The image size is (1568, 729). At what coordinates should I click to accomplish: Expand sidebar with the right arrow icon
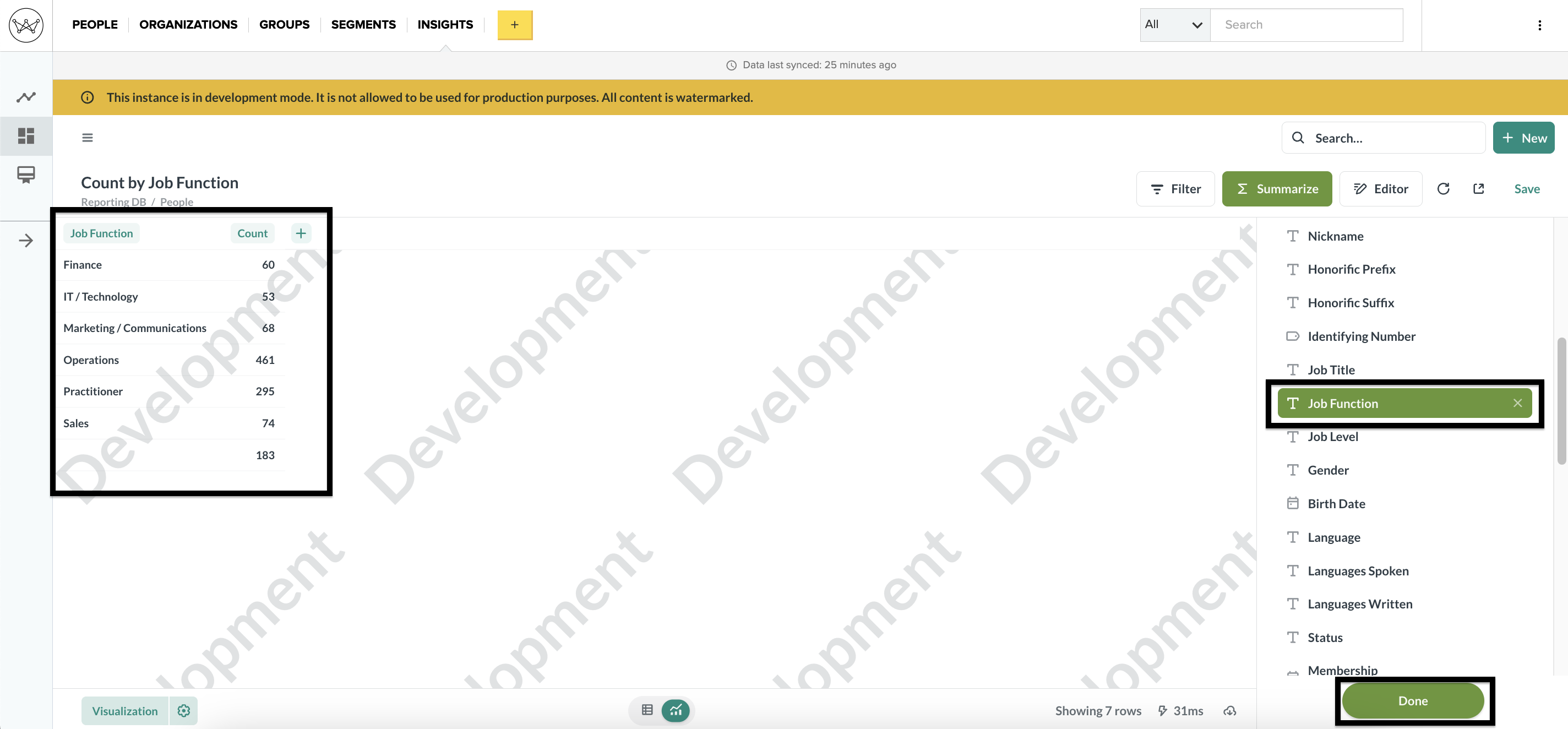point(26,241)
